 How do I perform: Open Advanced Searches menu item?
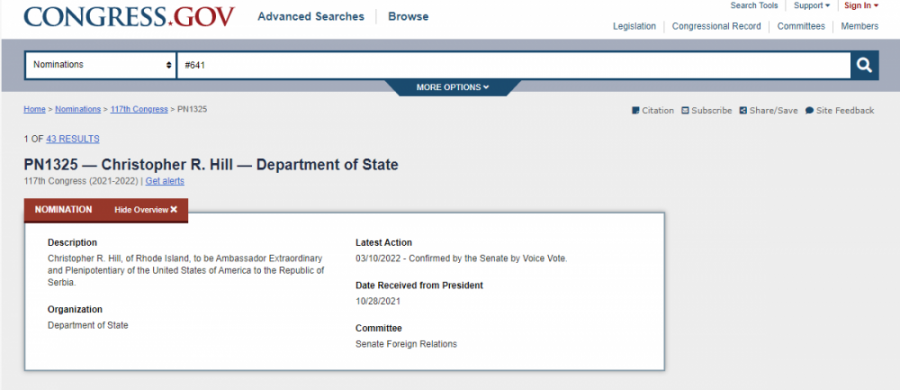click(x=311, y=17)
